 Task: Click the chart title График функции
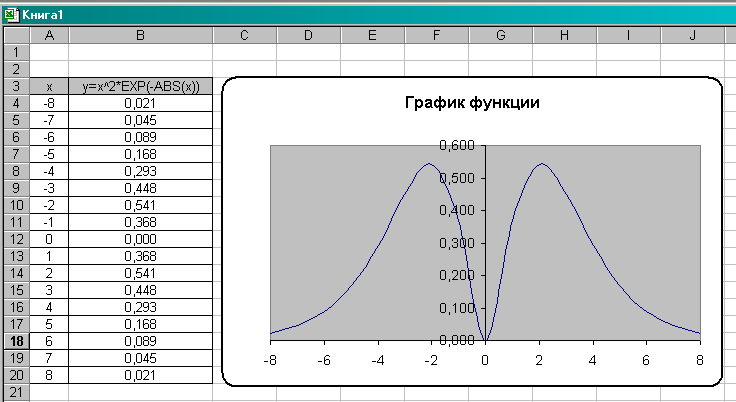click(x=472, y=102)
